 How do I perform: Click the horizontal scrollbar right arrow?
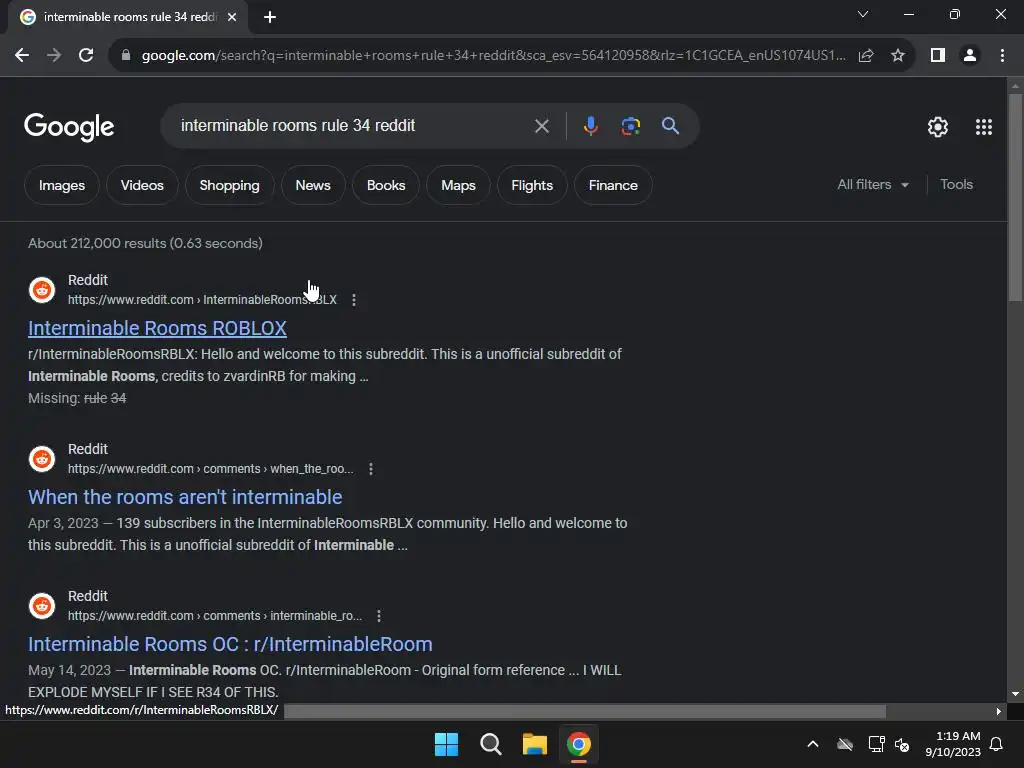(x=999, y=711)
